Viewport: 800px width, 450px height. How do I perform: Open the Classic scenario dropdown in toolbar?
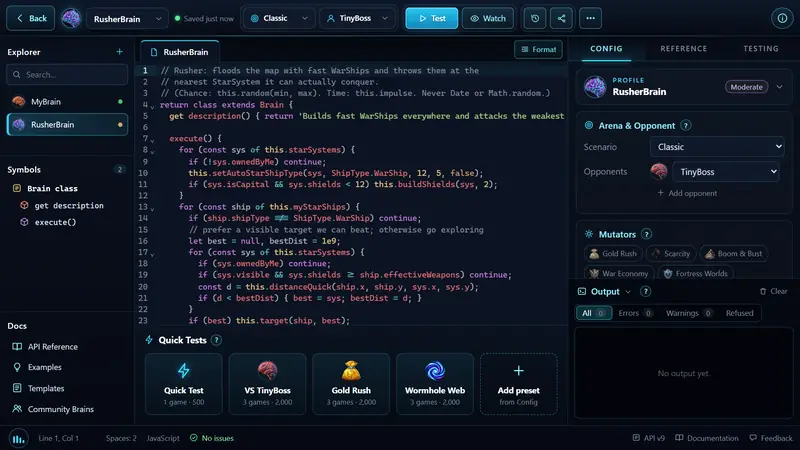(279, 18)
